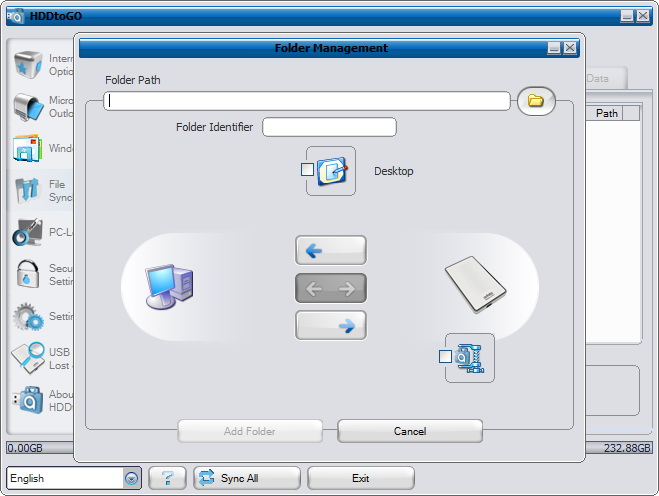659x496 pixels.
Task: Open the Settings gears icon
Action: 28,316
